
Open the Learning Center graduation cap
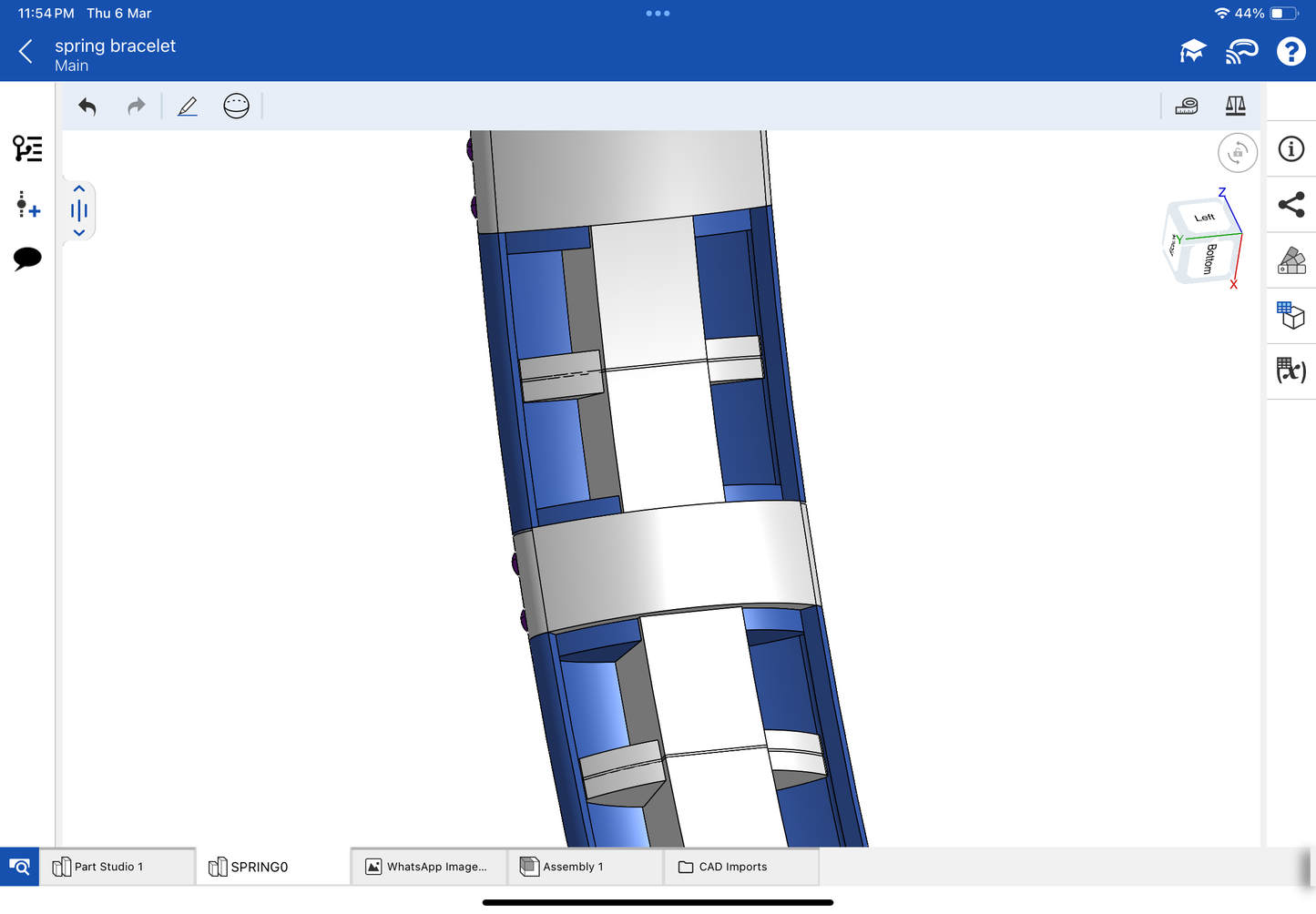point(1192,52)
